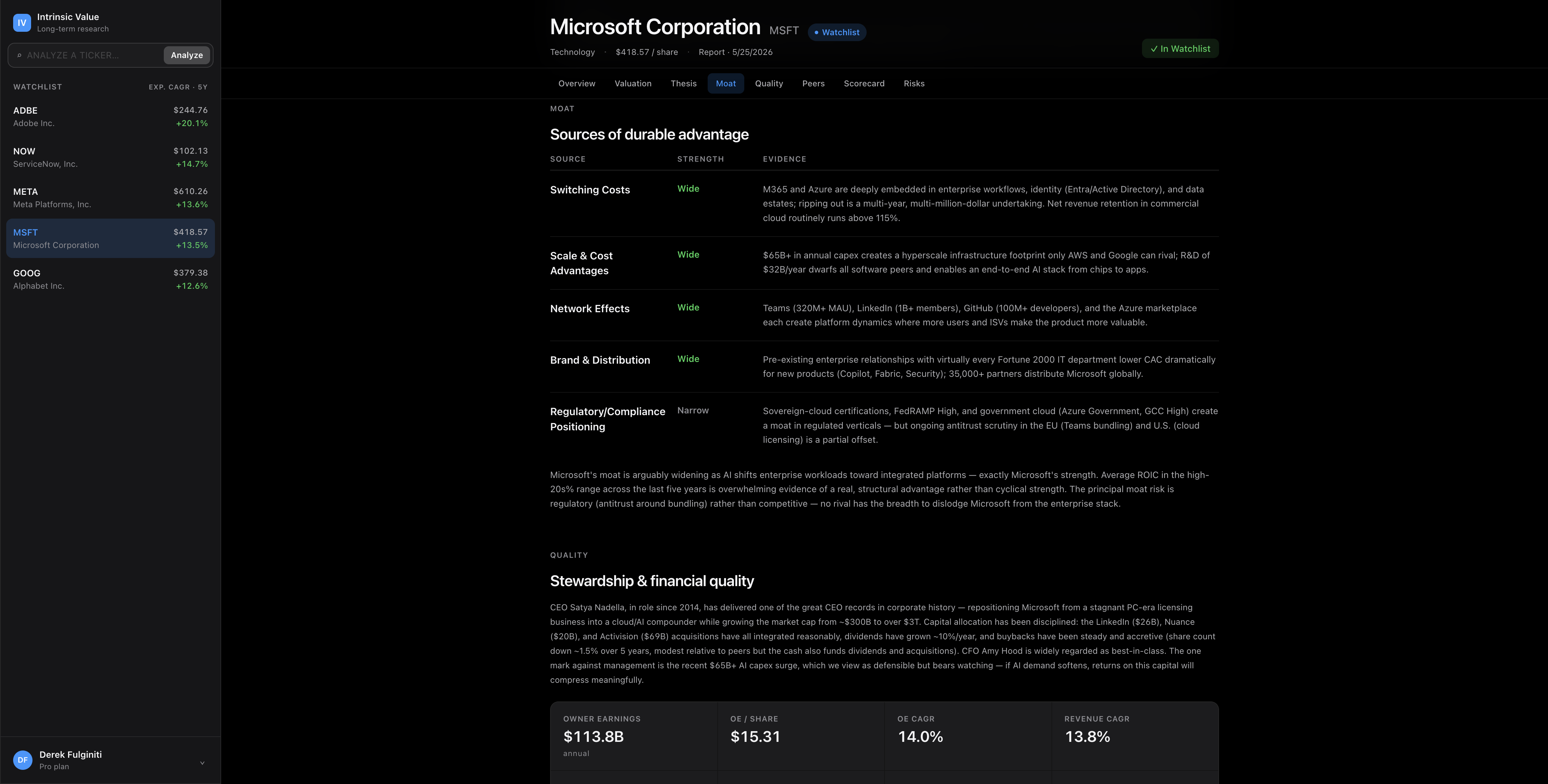Click the DF user avatar

pyautogui.click(x=23, y=760)
